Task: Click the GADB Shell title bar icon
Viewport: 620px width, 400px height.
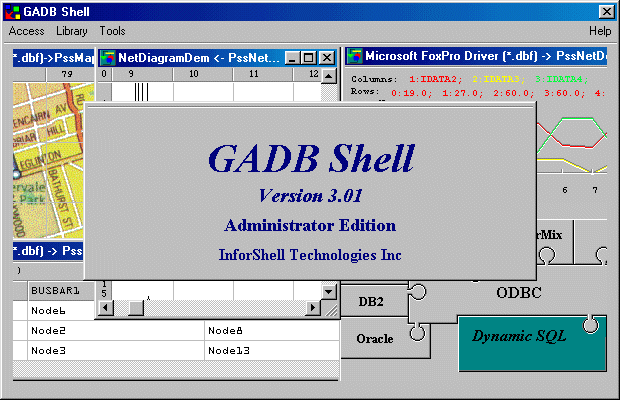Action: (x=12, y=12)
